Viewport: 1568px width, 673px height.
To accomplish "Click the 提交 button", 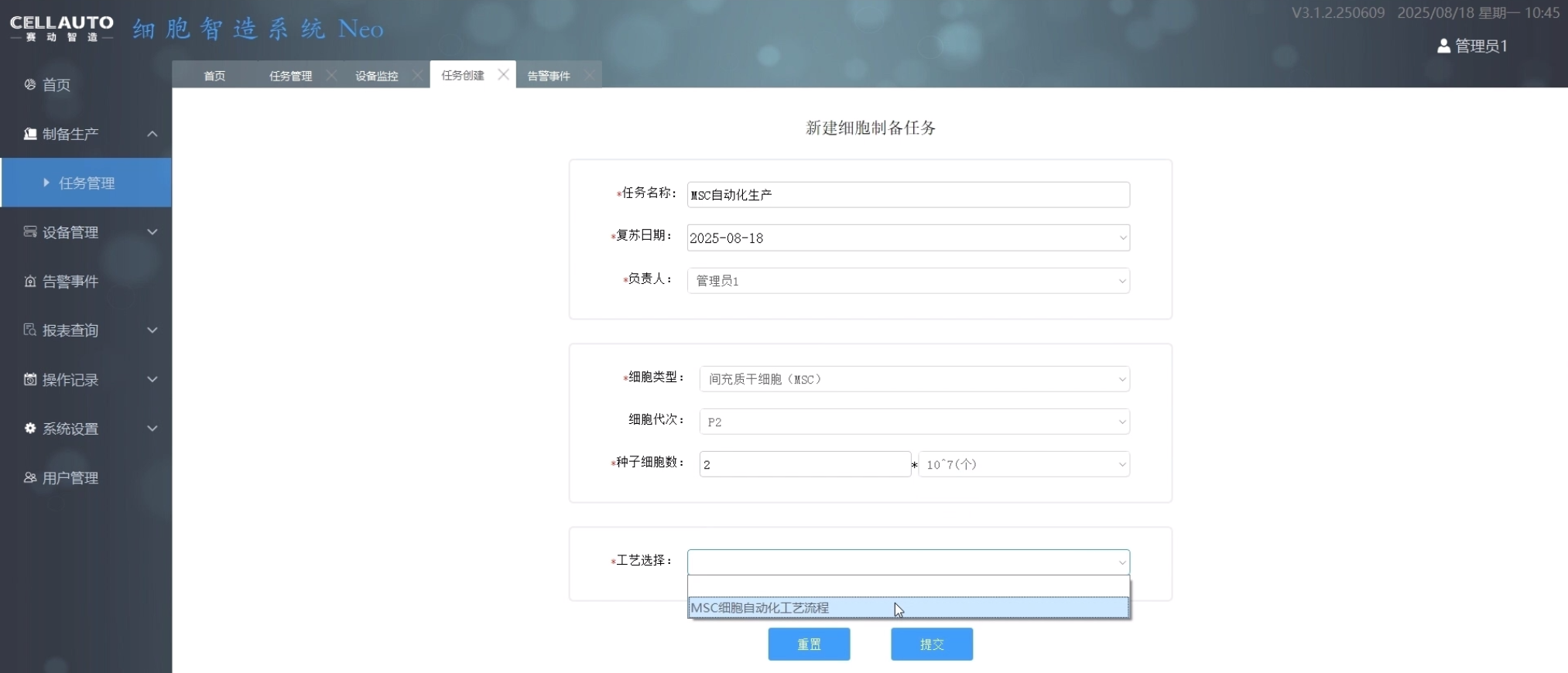I will point(932,644).
